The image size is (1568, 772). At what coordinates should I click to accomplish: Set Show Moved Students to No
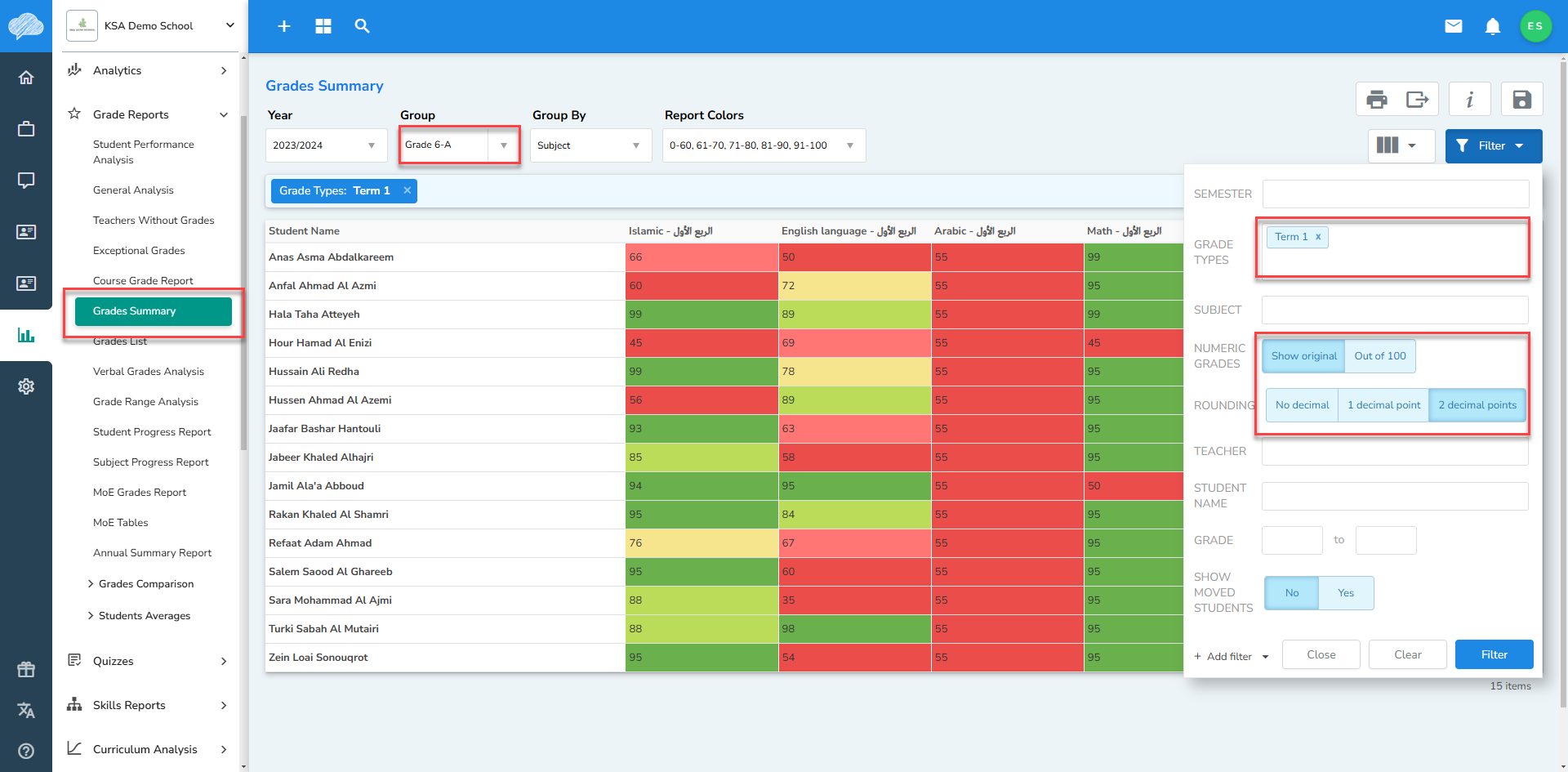(1292, 593)
